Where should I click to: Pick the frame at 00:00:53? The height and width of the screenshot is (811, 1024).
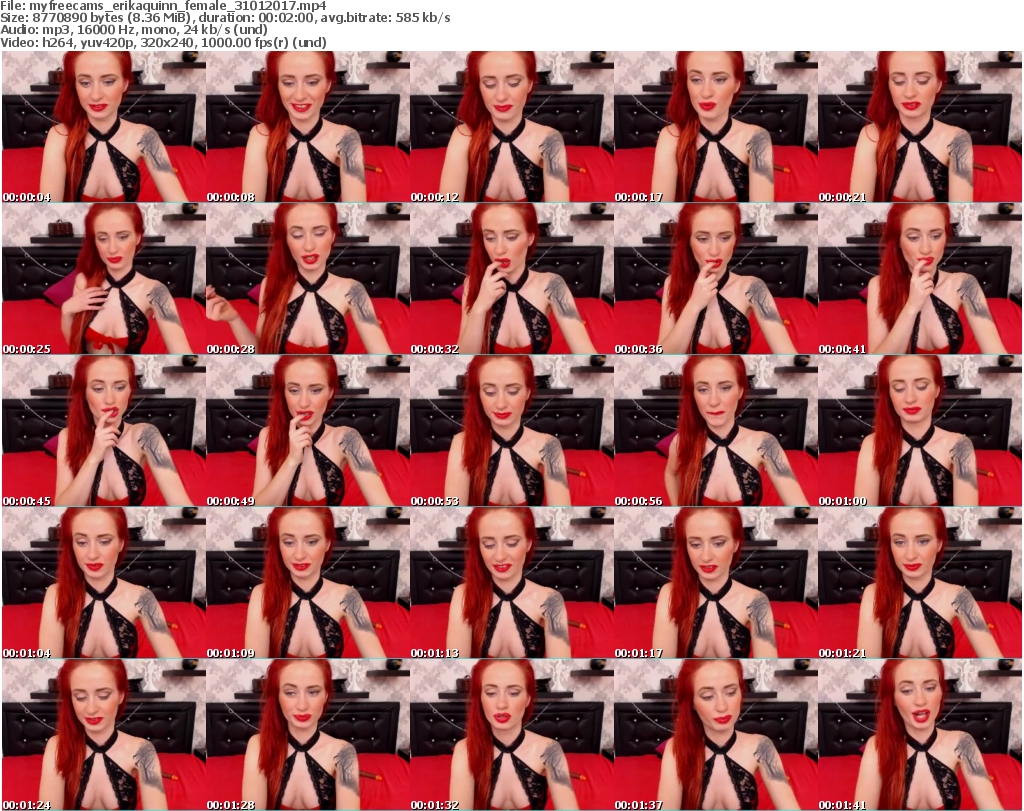pyautogui.click(x=511, y=431)
